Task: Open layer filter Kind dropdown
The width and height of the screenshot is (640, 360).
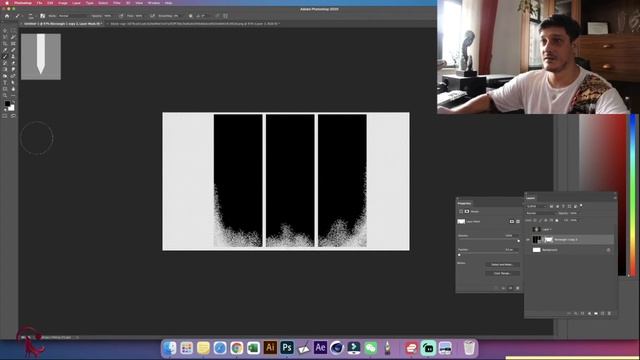Action: click(x=536, y=206)
